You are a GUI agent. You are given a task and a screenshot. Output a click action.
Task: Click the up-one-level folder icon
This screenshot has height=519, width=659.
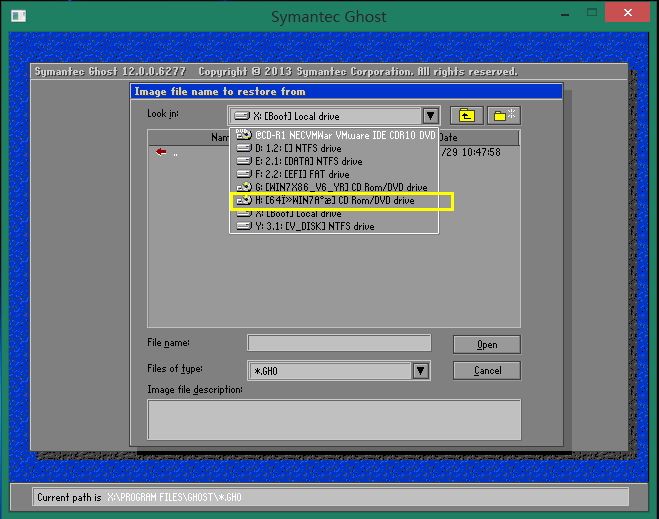click(467, 116)
